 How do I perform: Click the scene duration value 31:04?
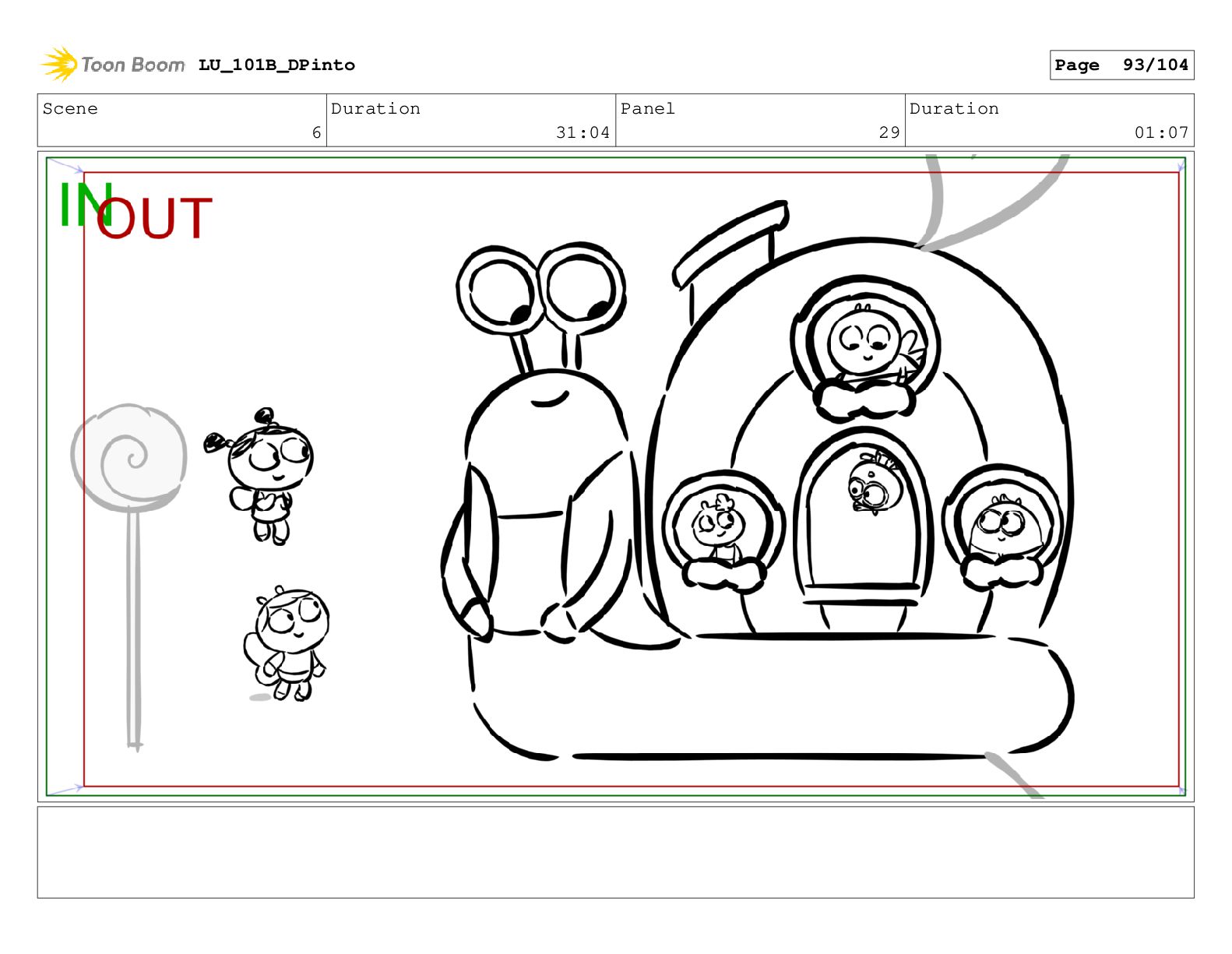point(583,133)
